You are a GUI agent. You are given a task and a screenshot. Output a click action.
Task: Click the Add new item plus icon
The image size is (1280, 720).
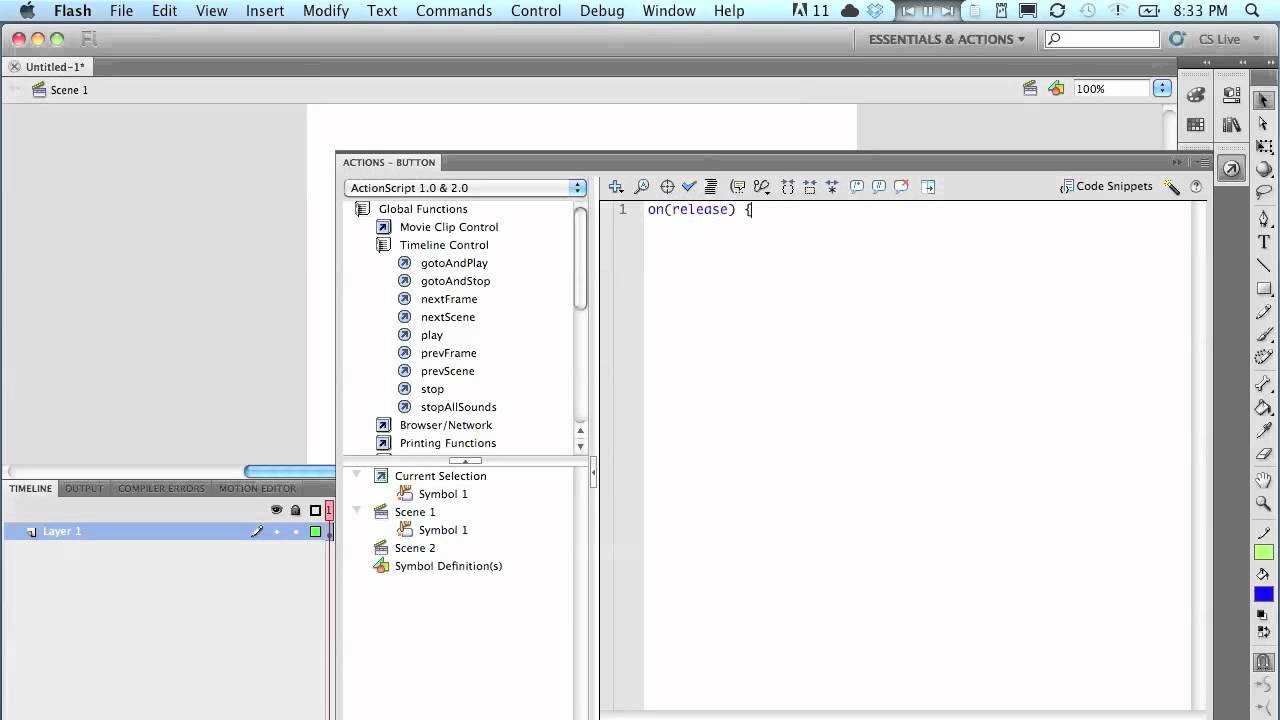click(616, 187)
